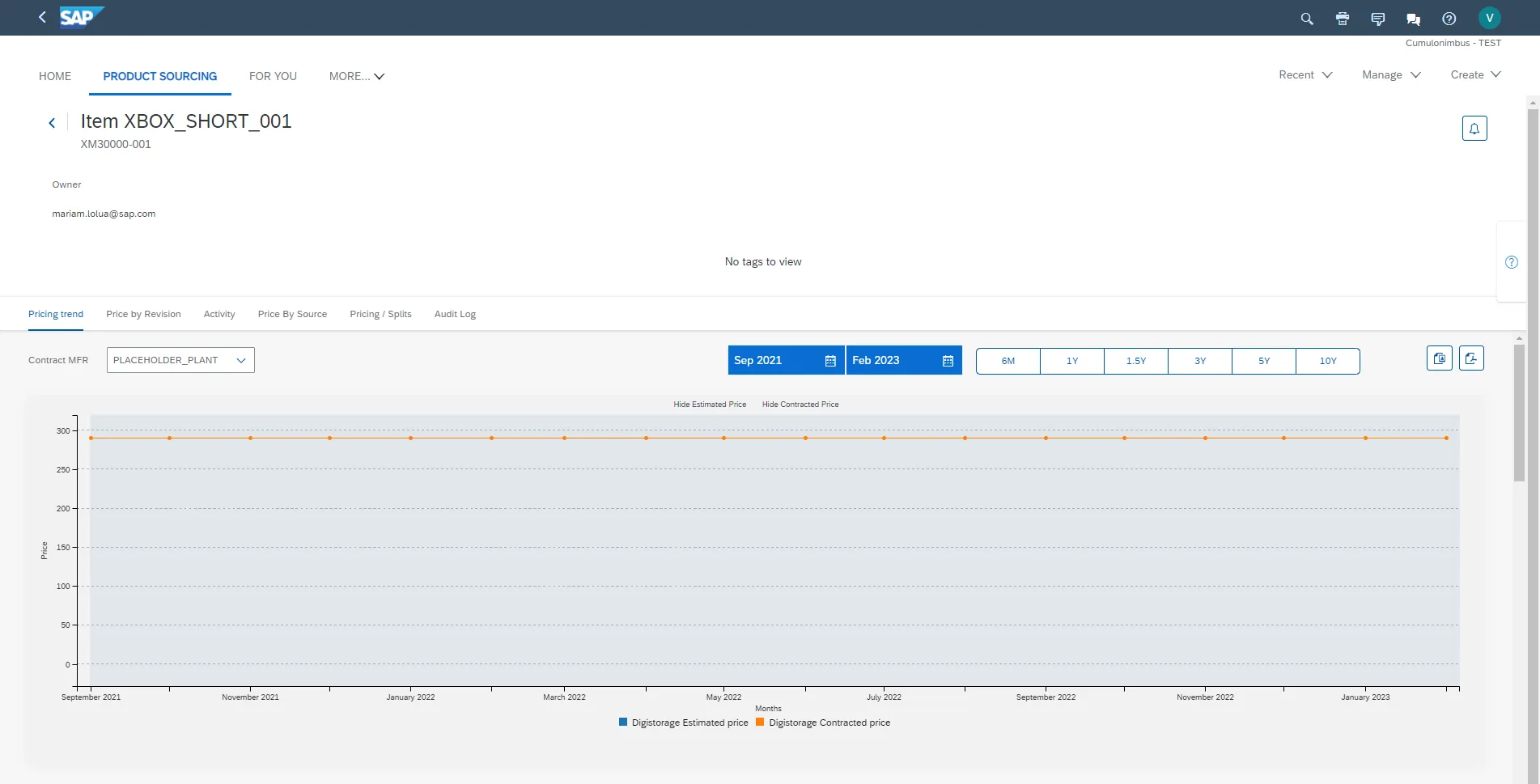1540x784 pixels.
Task: Click Hide Estimated Price toggle
Action: 710,405
